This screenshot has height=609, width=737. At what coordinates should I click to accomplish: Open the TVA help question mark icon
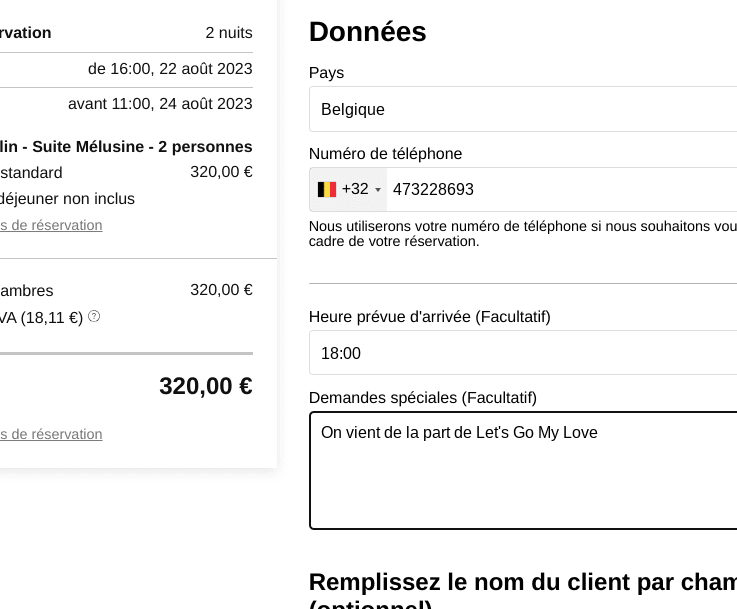(x=94, y=316)
